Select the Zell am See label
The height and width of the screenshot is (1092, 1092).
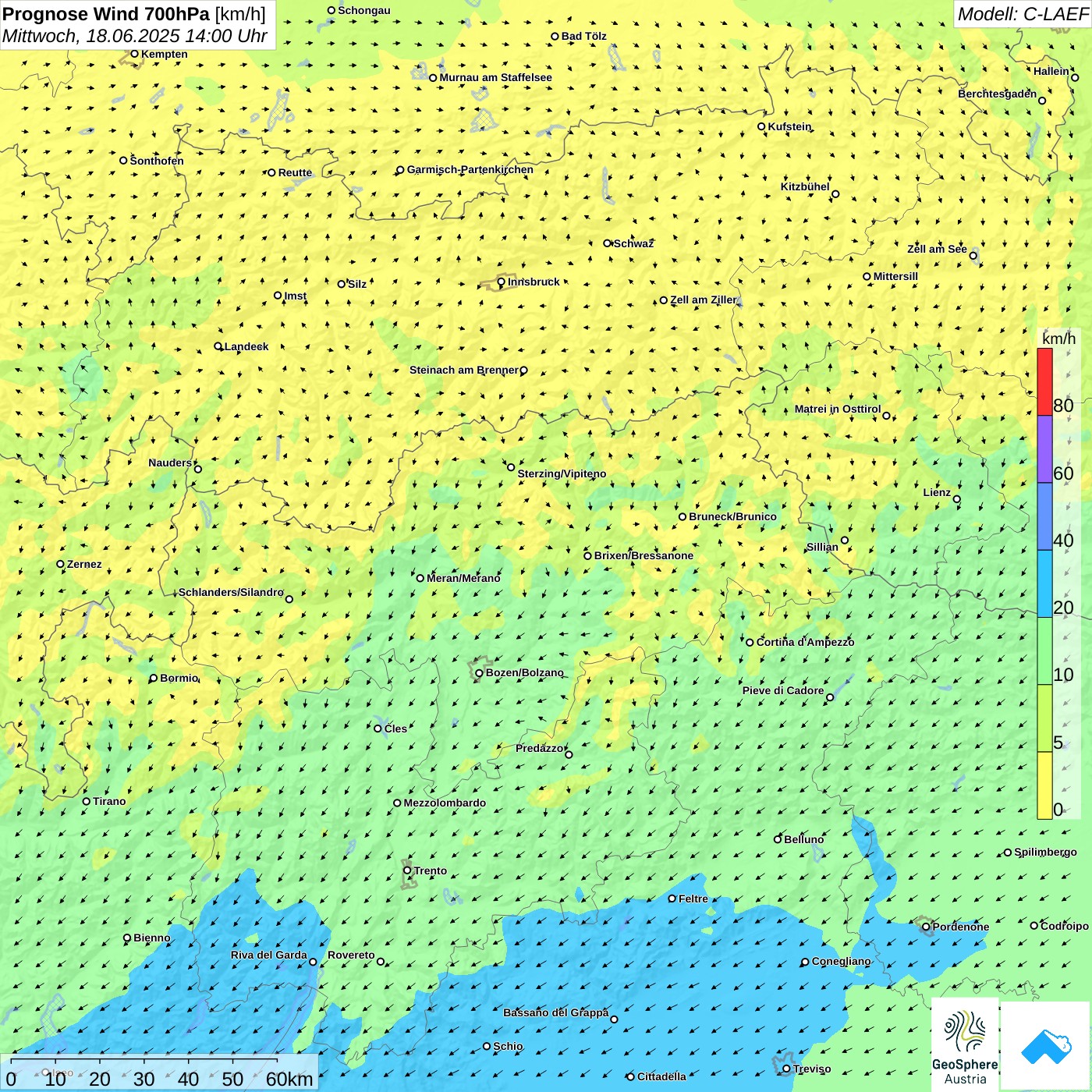click(937, 249)
